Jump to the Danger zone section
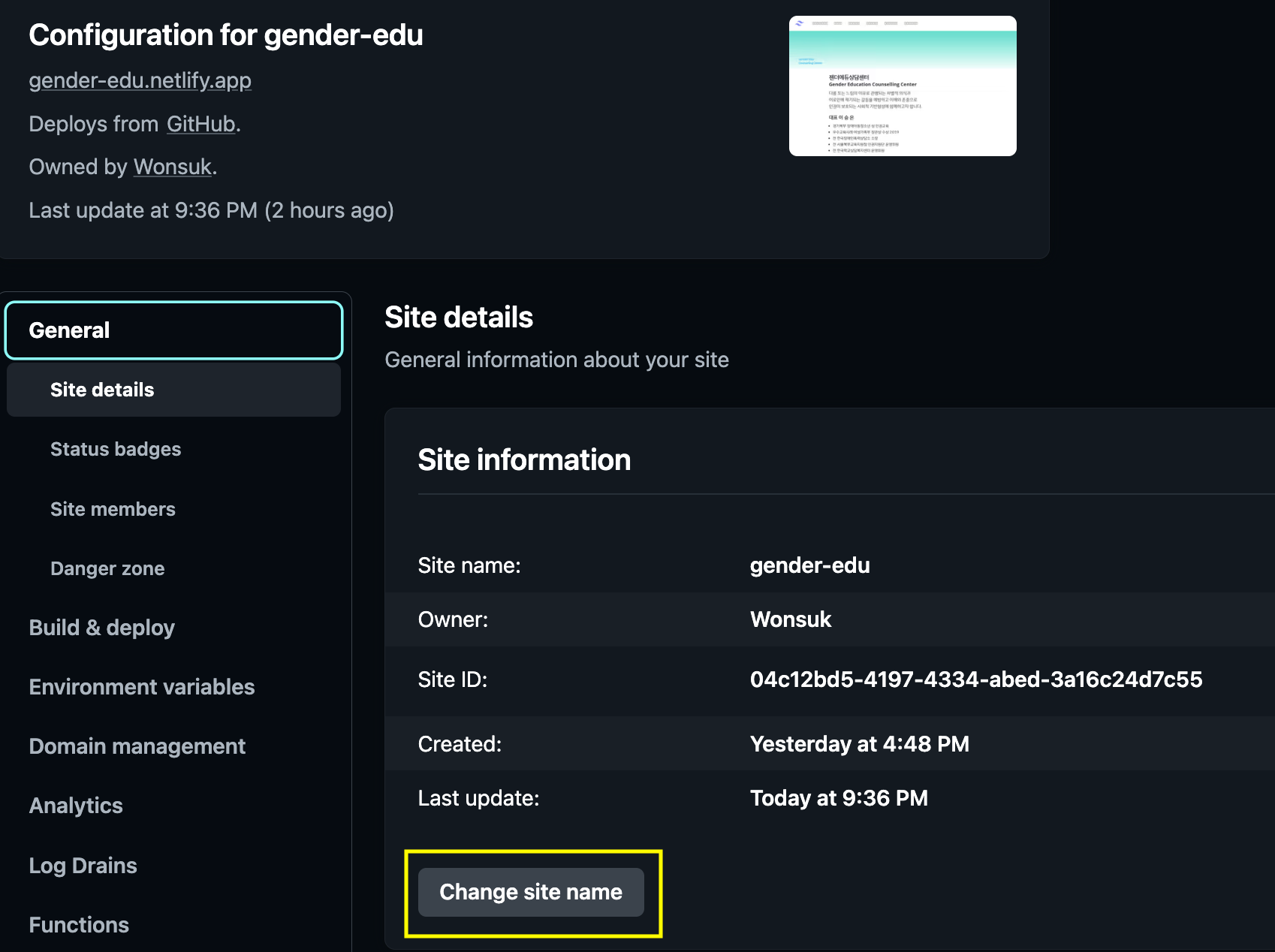Screen dimensions: 1275x952 (107, 568)
